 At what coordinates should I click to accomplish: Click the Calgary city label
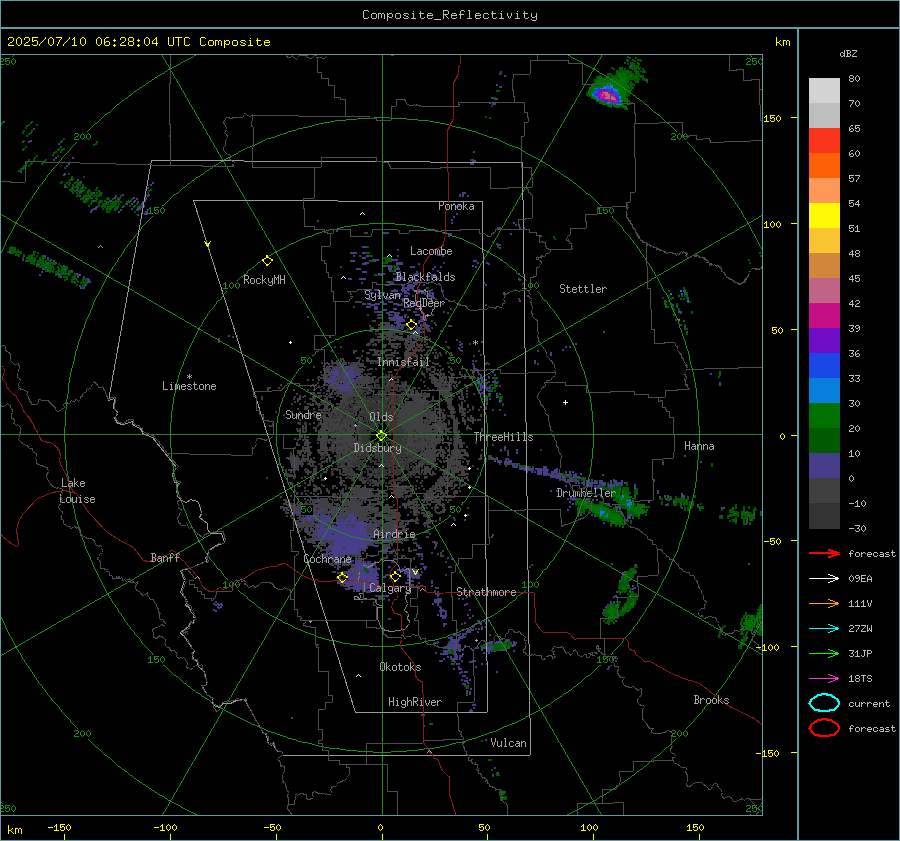390,588
